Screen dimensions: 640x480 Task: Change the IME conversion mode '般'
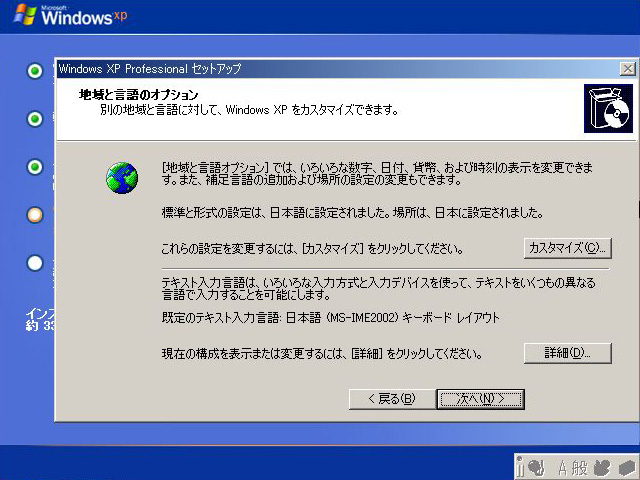(x=579, y=468)
